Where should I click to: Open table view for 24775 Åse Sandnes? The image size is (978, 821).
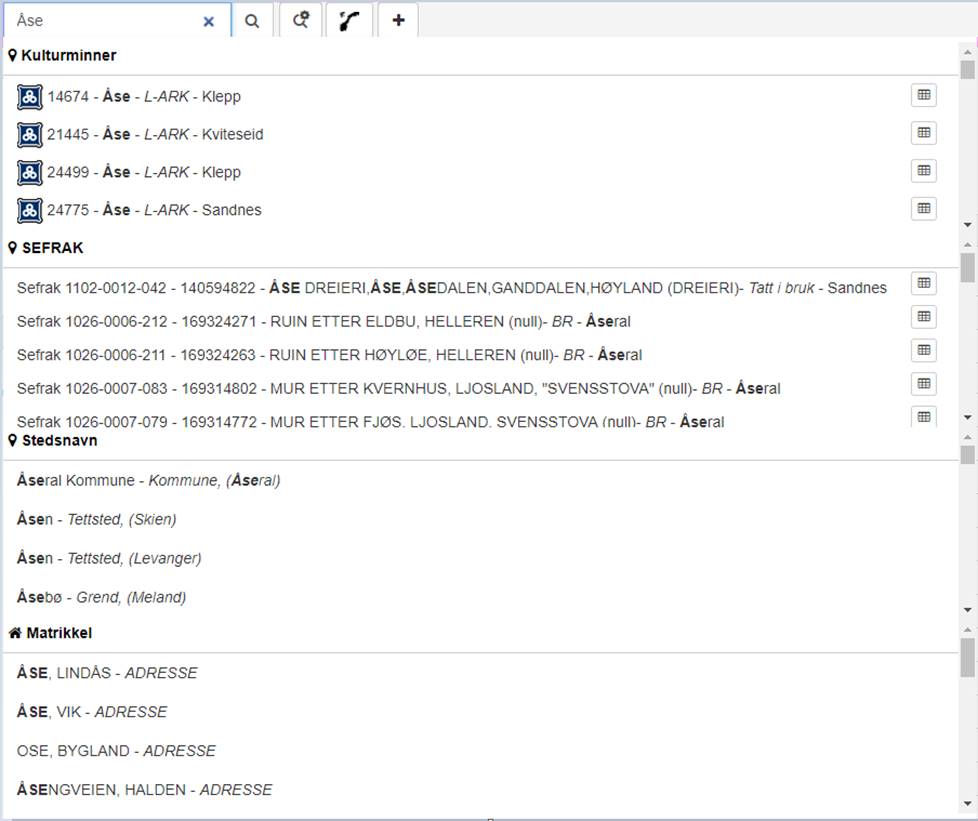[x=923, y=209]
